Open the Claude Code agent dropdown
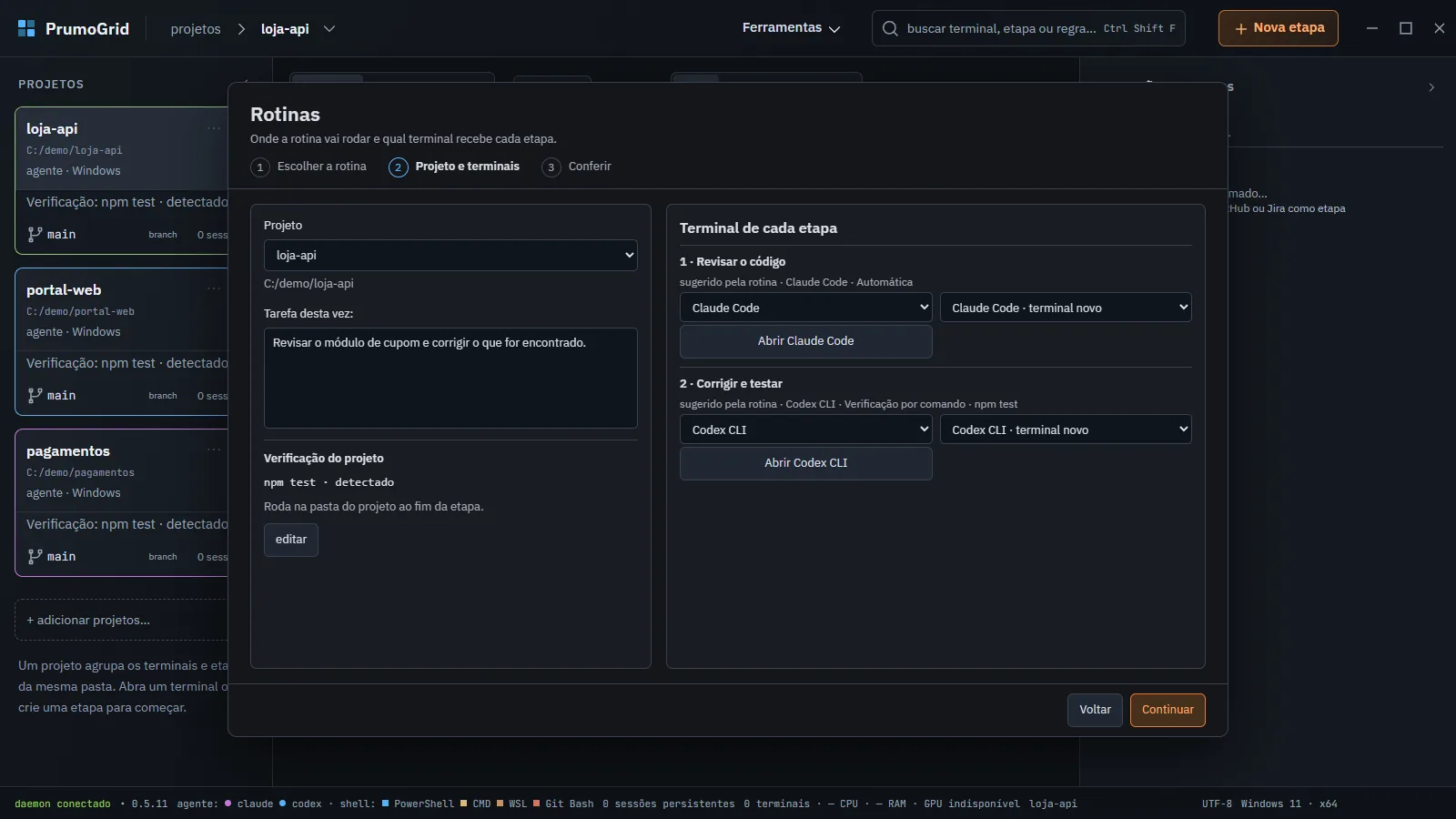The height and width of the screenshot is (819, 1456). pyautogui.click(x=805, y=308)
